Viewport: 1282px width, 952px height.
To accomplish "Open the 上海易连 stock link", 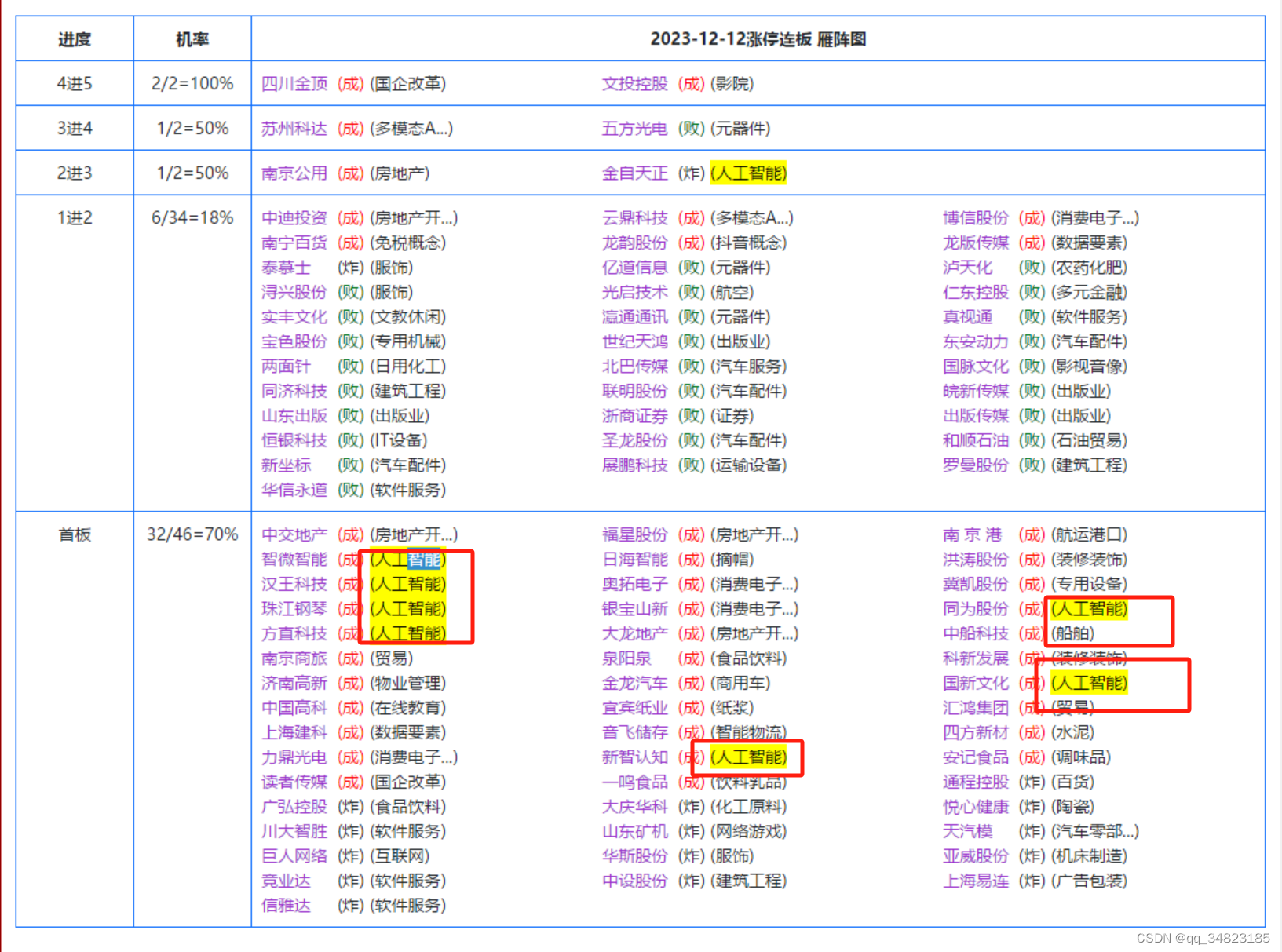I will [976, 881].
